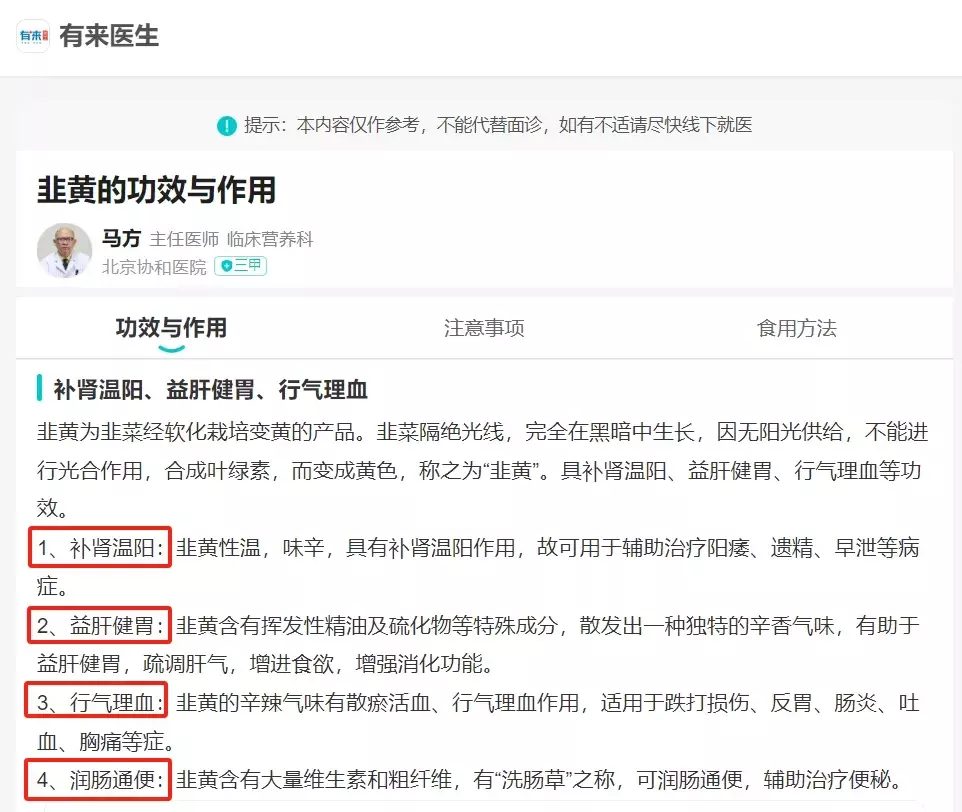The width and height of the screenshot is (962, 812).
Task: Click the 三甲 hospital grade badge
Action: [240, 267]
